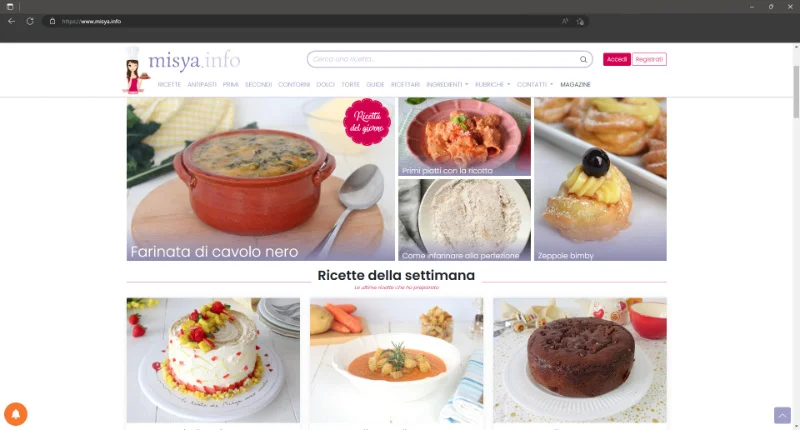Click the search magnifier icon
The image size is (800, 430).
tap(583, 60)
